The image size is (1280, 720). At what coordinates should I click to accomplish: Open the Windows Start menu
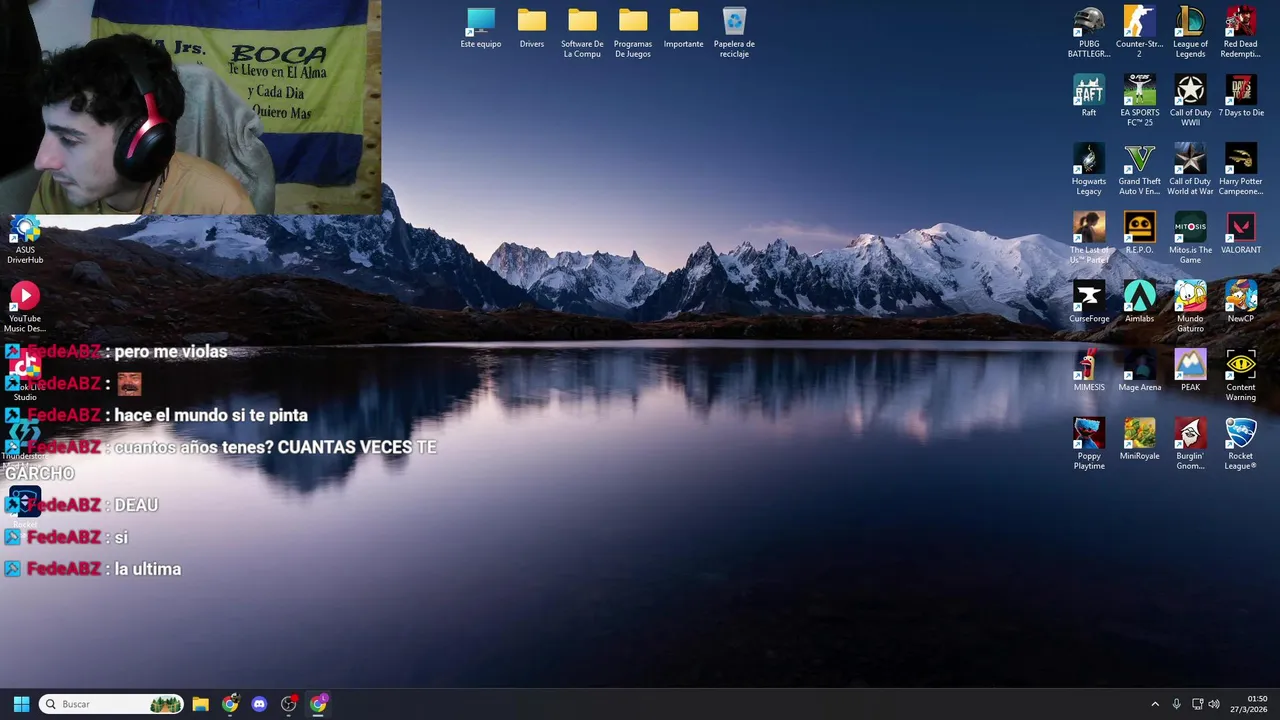21,704
